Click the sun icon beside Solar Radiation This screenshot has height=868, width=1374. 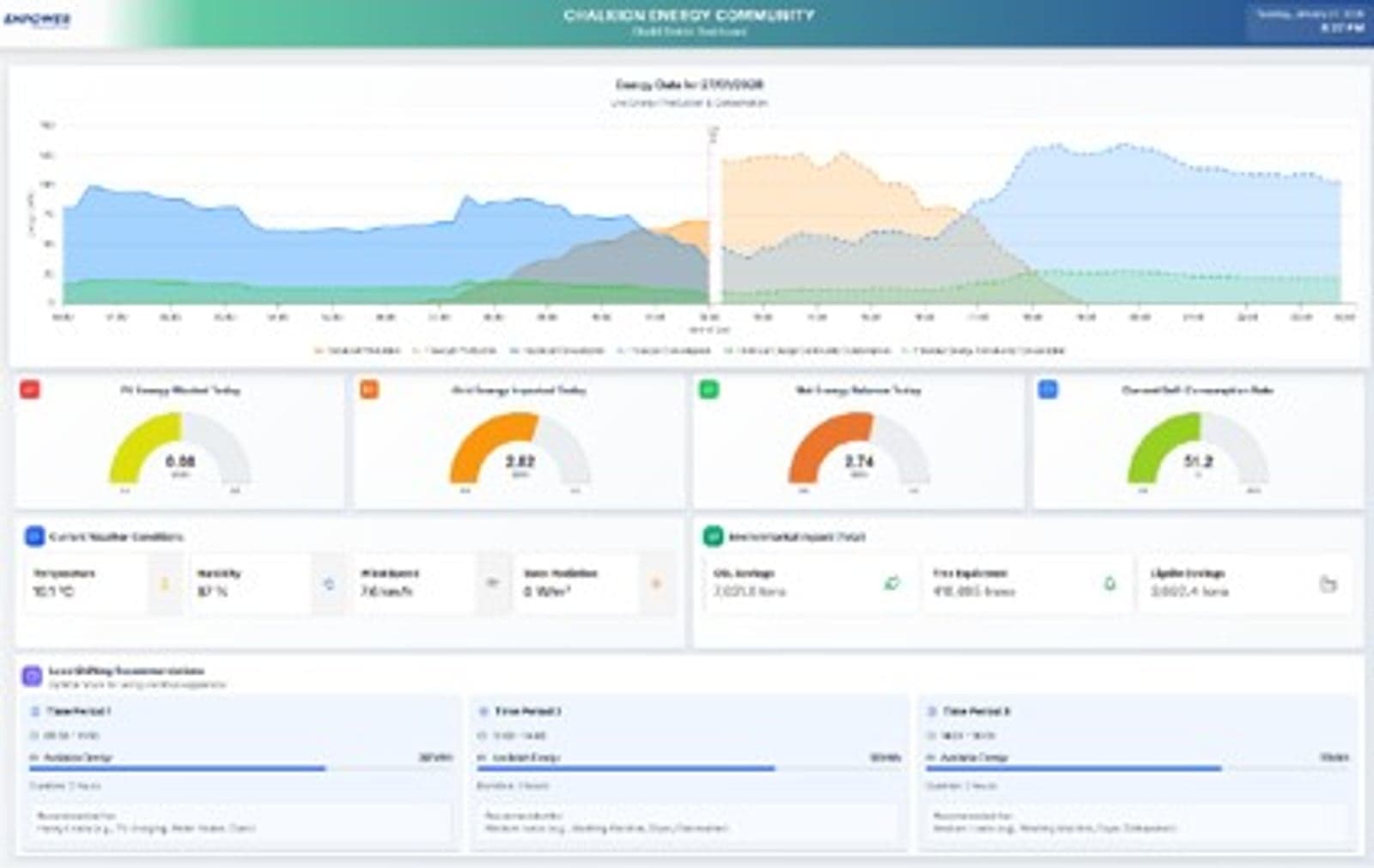[x=657, y=584]
